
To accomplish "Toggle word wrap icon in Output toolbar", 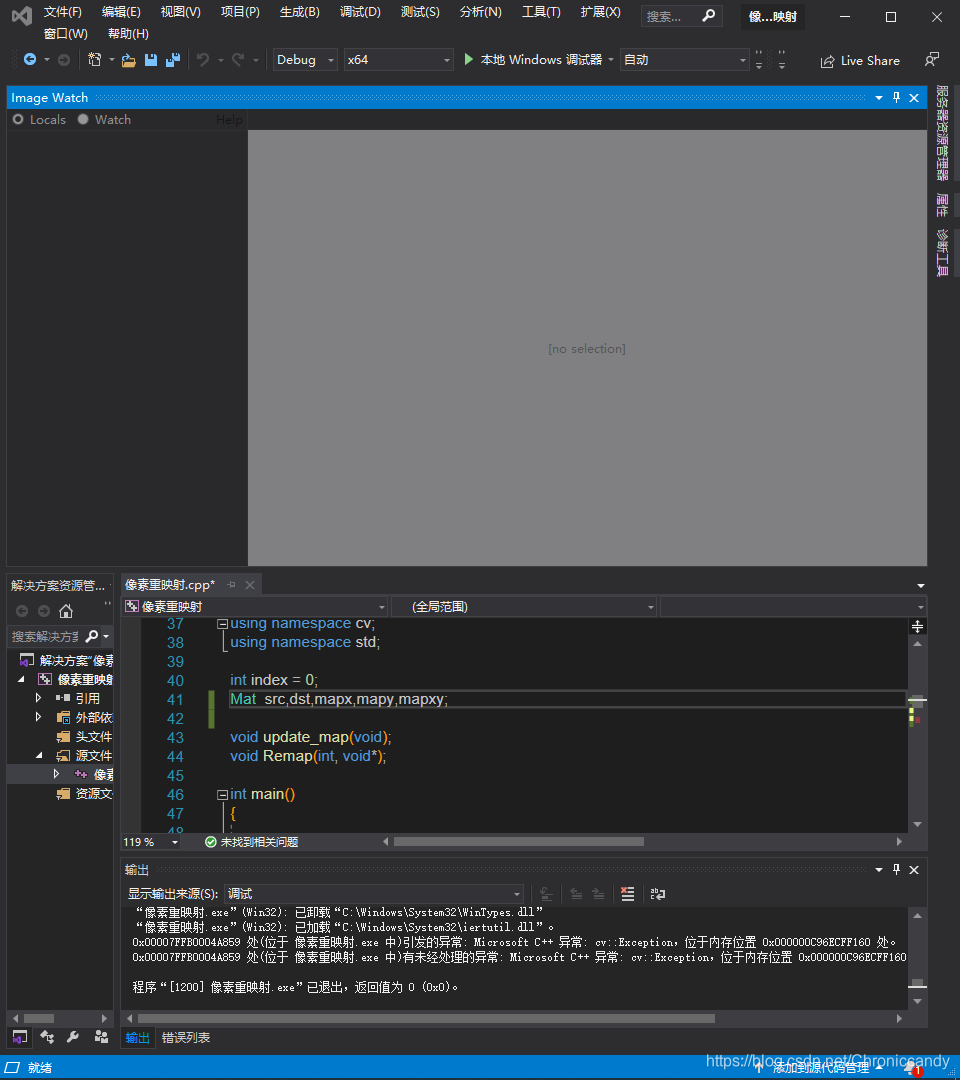I will point(658,894).
